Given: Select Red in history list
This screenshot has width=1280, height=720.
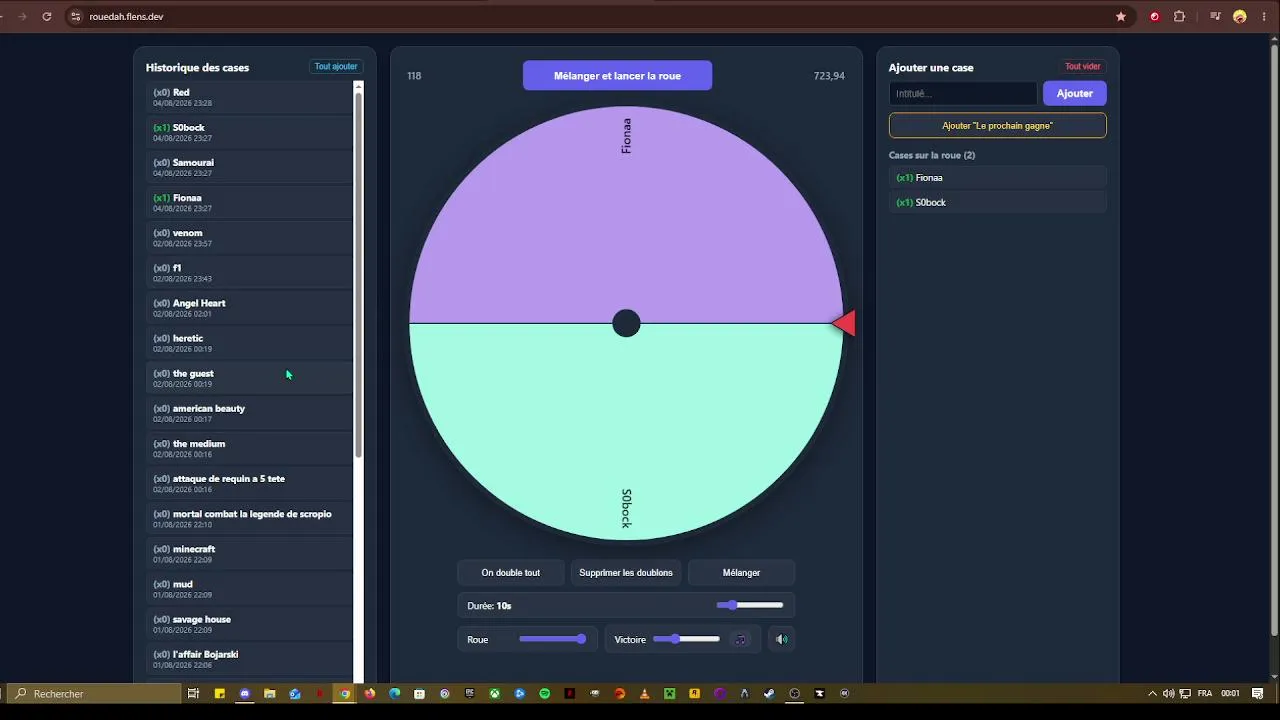Looking at the screenshot, I should [x=249, y=97].
